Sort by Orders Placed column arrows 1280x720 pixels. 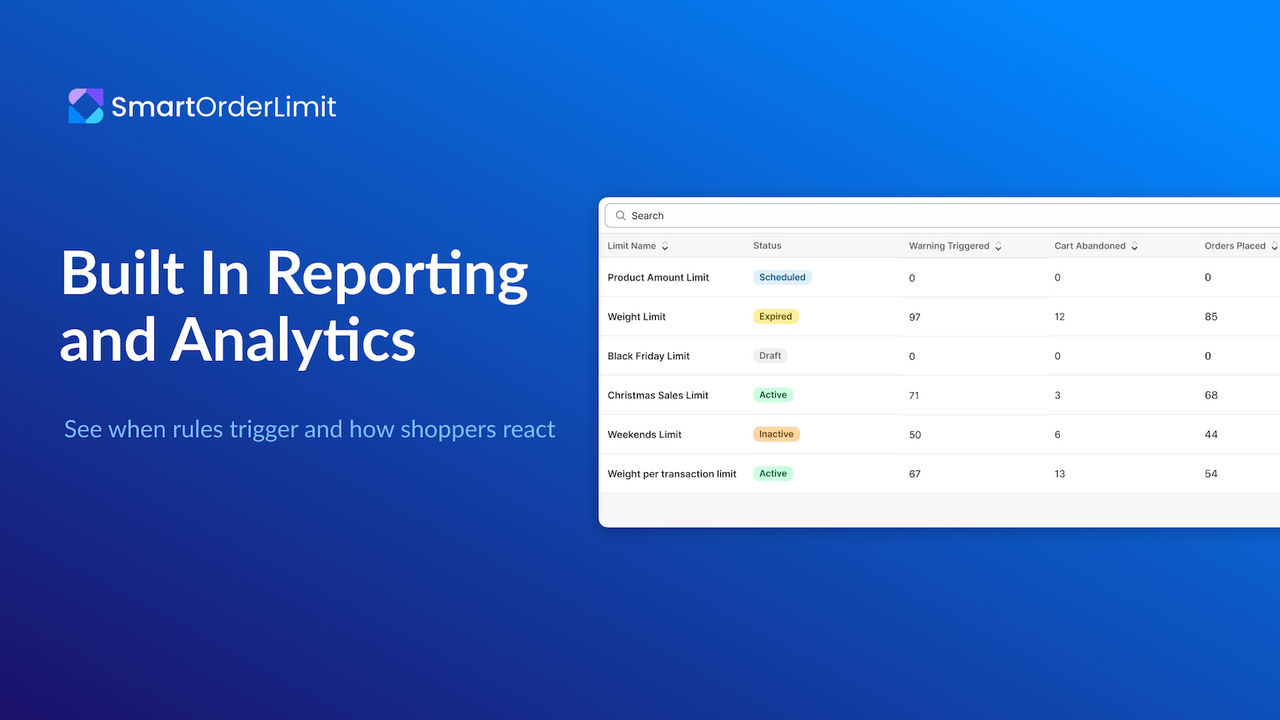1274,246
